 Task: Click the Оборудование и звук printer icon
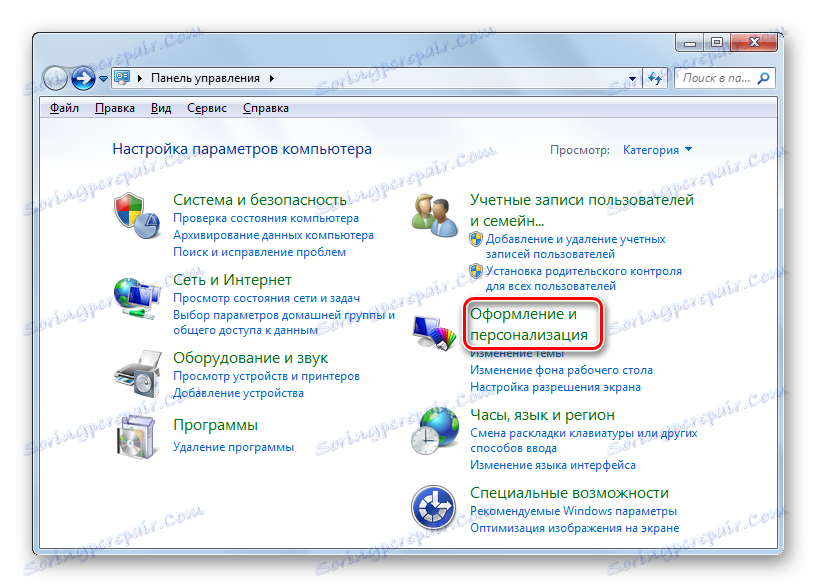138,371
